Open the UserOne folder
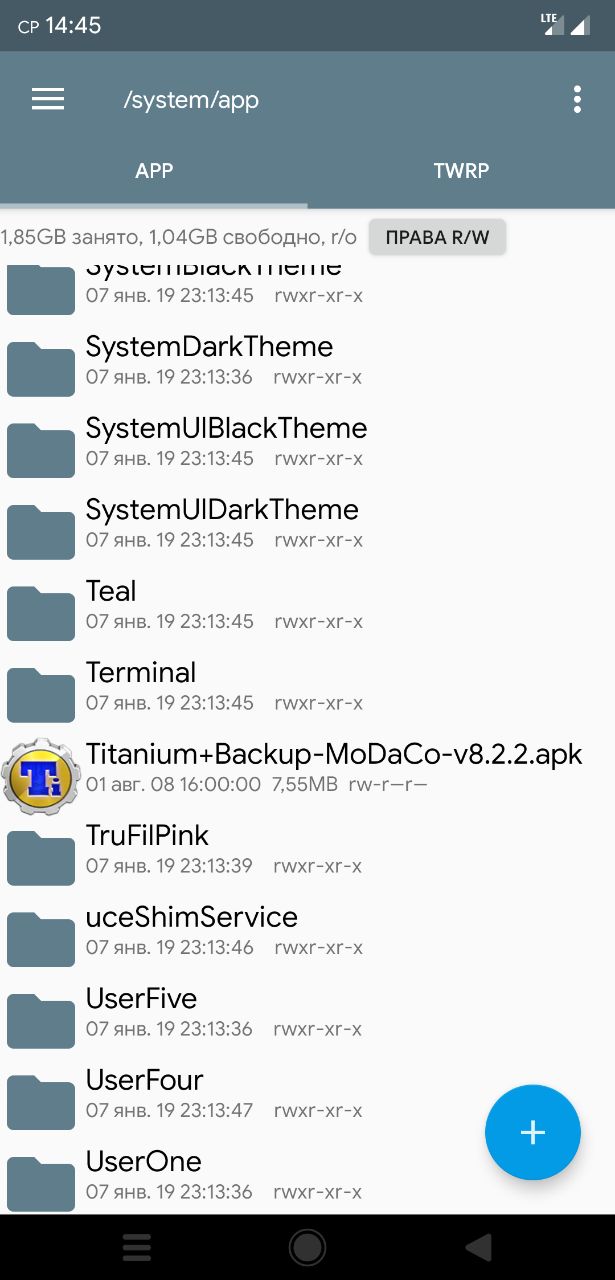Screen dimensions: 615x1280 pos(307,1175)
